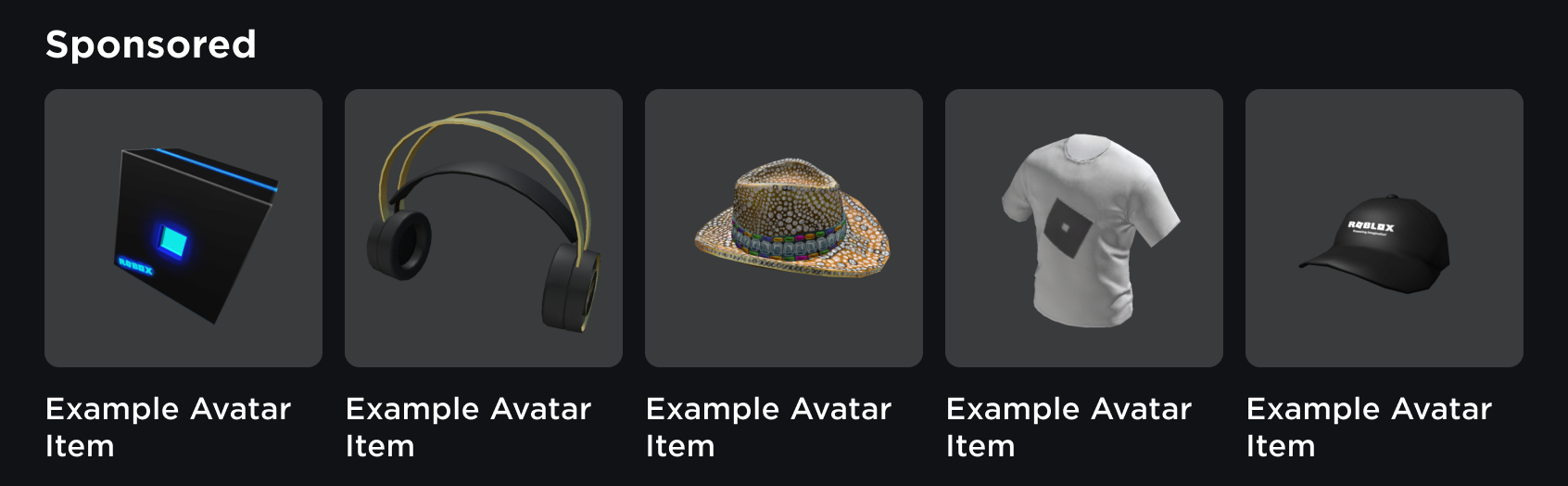The image size is (1568, 486).
Task: Click the item name below the cowboy hat
Action: tap(769, 427)
